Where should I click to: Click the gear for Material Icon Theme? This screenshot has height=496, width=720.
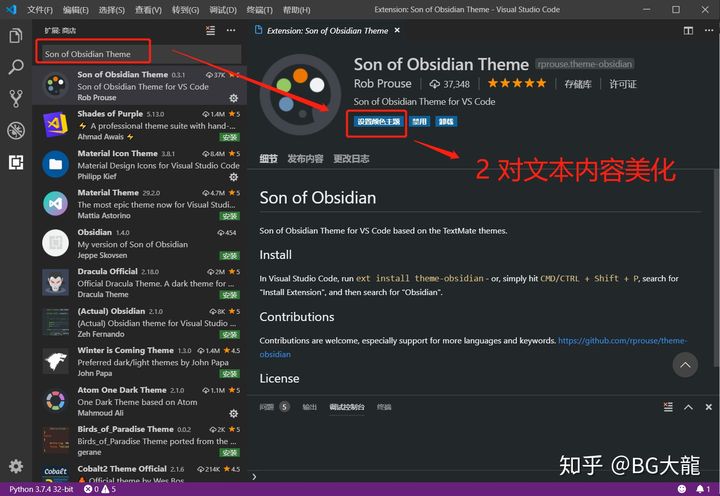coord(233,177)
